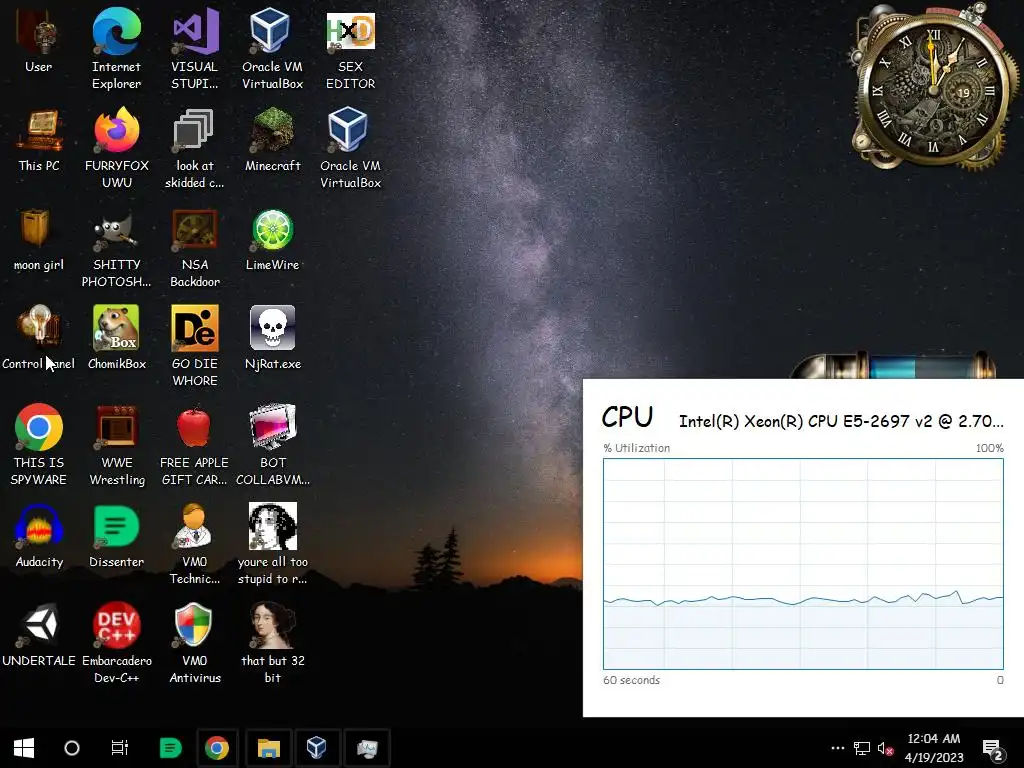
Task: Switch to VirtualBox on the taskbar
Action: point(317,748)
